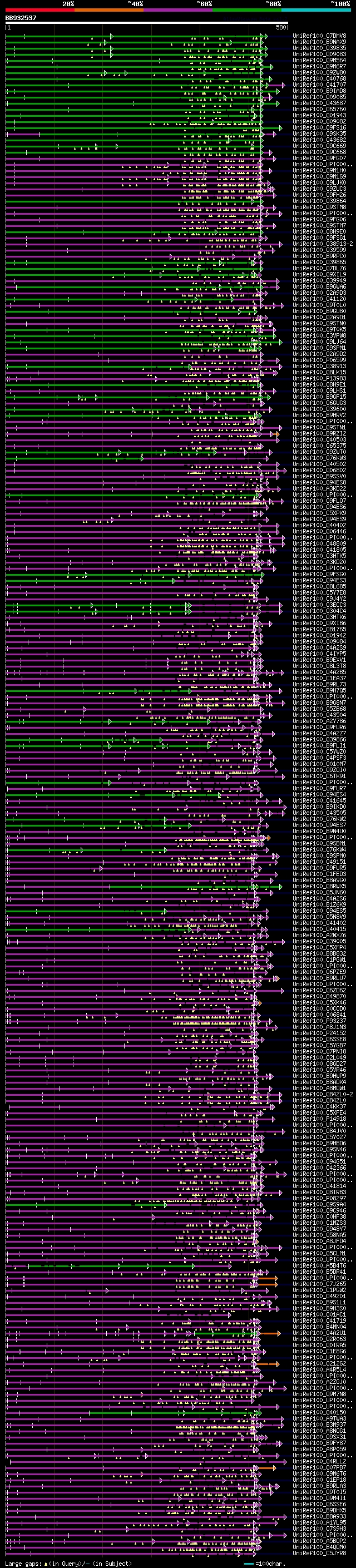This screenshot has width=356, height=1568.
Task: Click the UniRef100_A9TWA3 label
Action: coord(319,1418)
